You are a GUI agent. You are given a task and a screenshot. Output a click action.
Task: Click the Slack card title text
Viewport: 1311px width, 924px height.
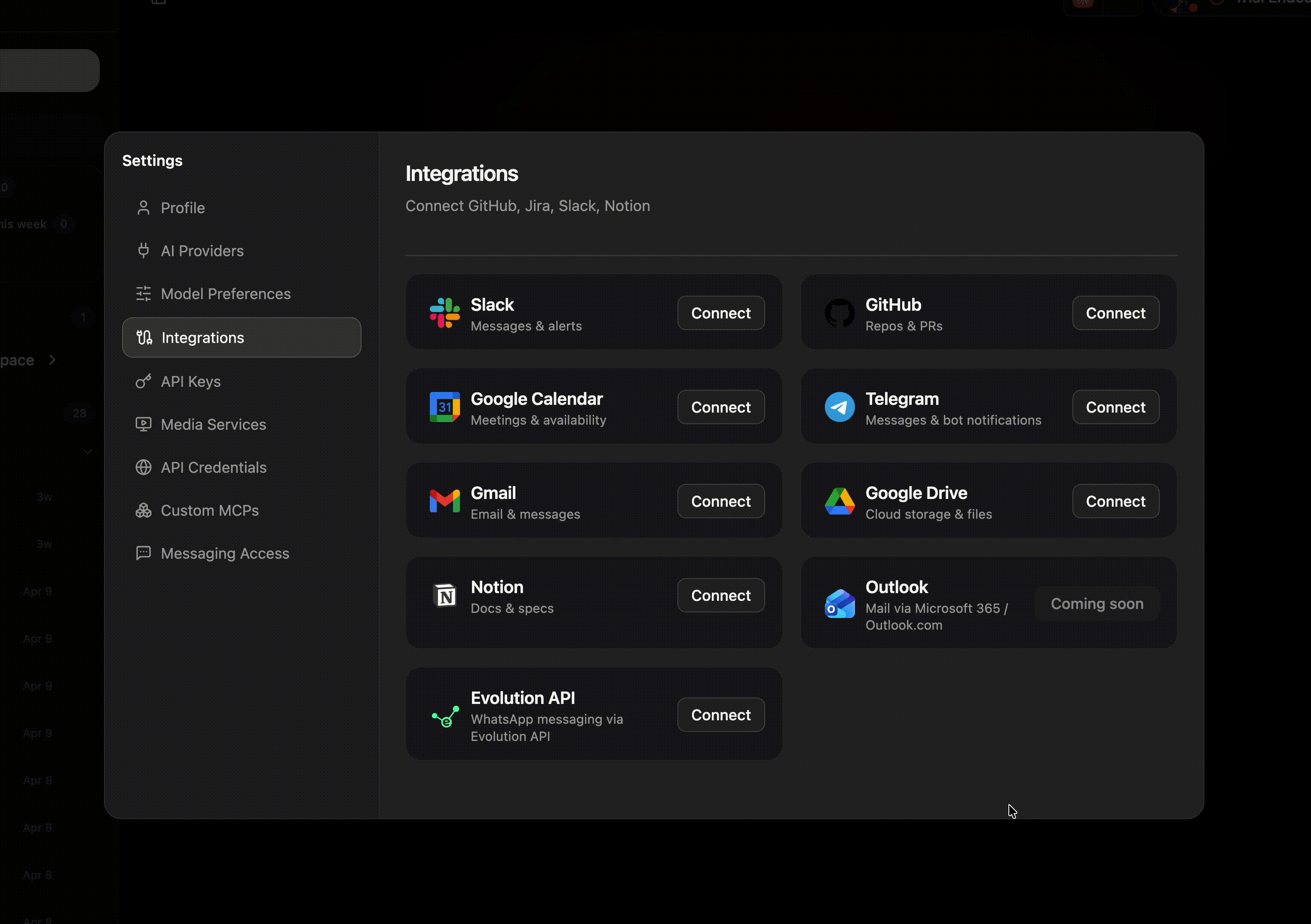click(x=492, y=305)
